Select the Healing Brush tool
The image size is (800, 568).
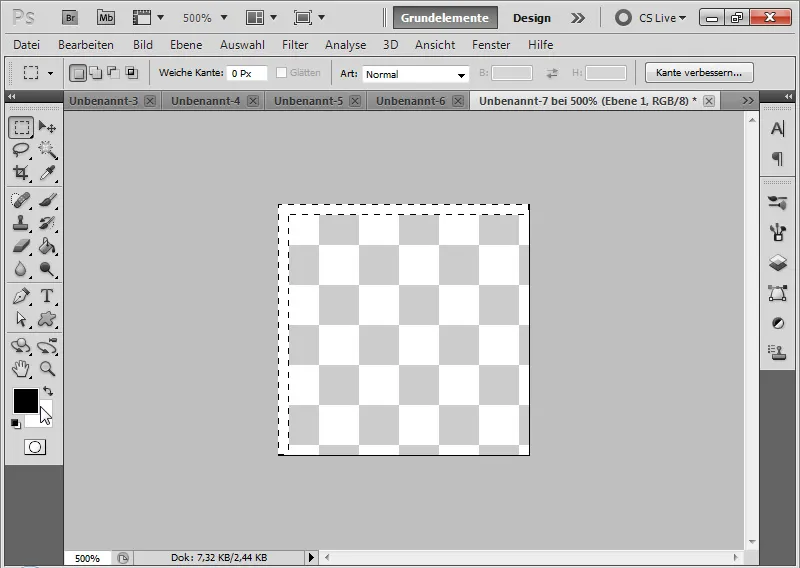click(21, 200)
